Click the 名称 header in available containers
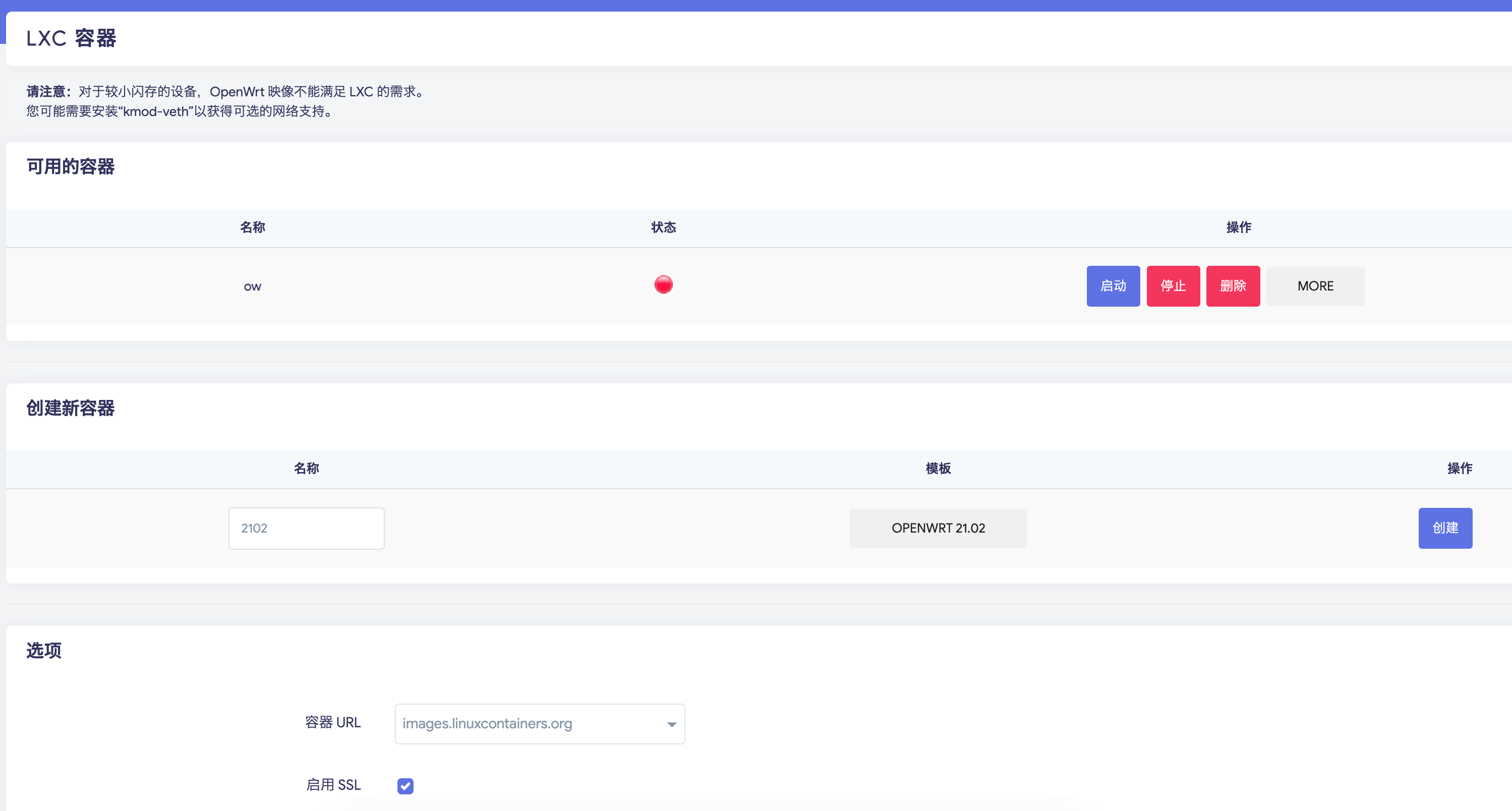The width and height of the screenshot is (1512, 811). coord(252,227)
